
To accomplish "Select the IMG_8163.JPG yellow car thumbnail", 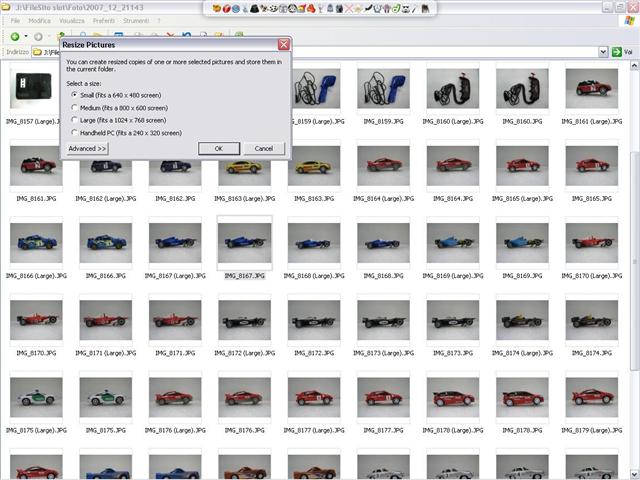I will point(314,166).
